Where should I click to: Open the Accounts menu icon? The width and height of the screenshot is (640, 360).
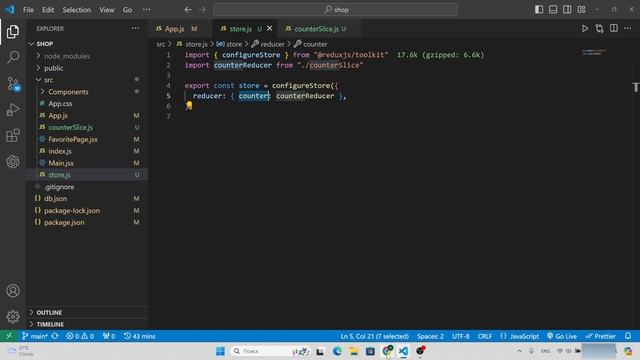coord(13,291)
